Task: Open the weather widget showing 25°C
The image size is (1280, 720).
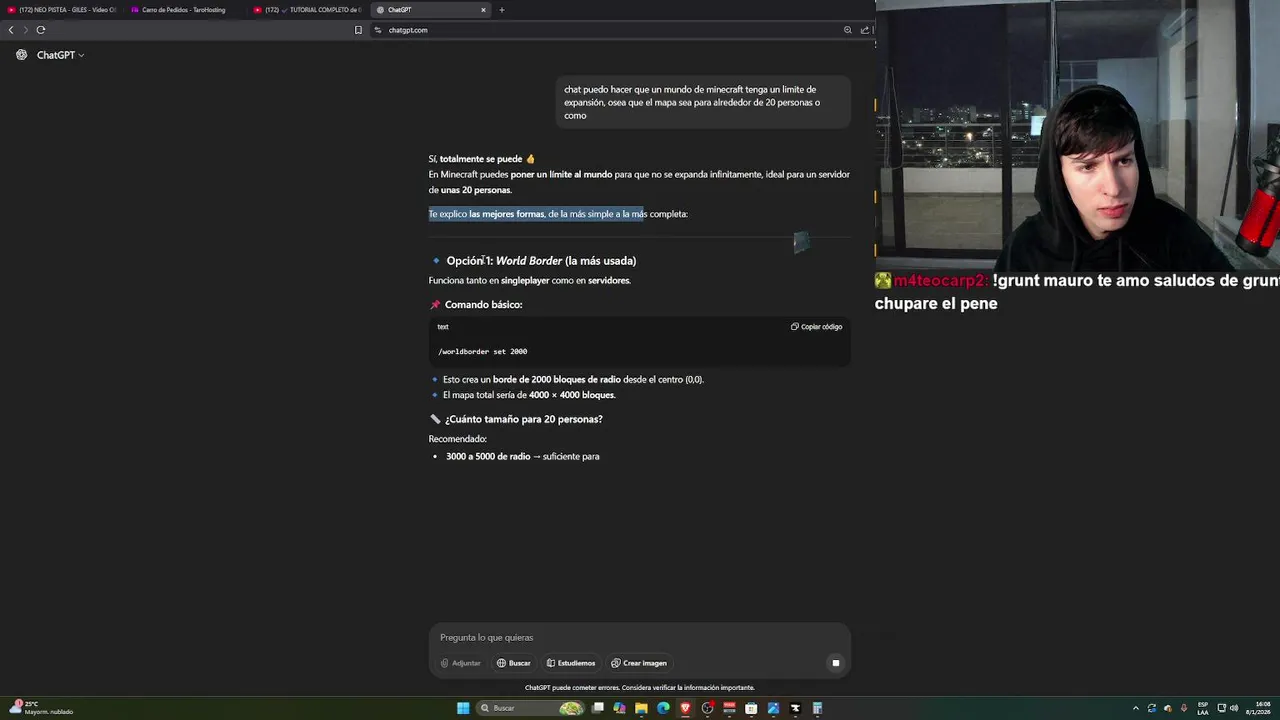Action: pyautogui.click(x=40, y=708)
